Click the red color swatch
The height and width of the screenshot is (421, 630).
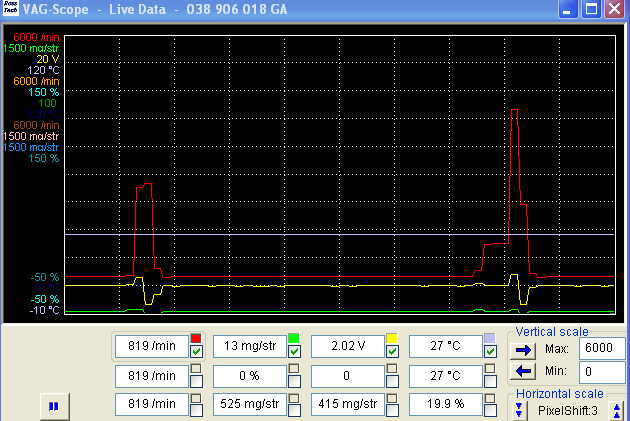(x=196, y=339)
